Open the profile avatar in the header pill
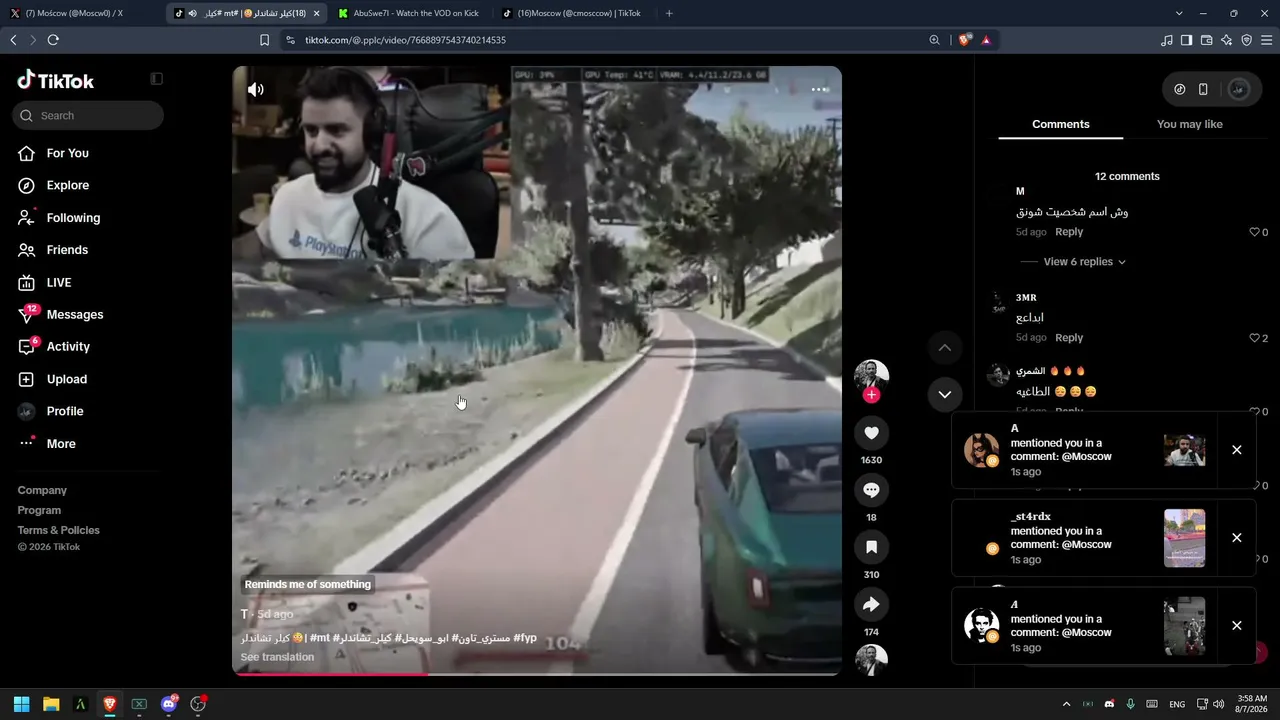 [1238, 89]
